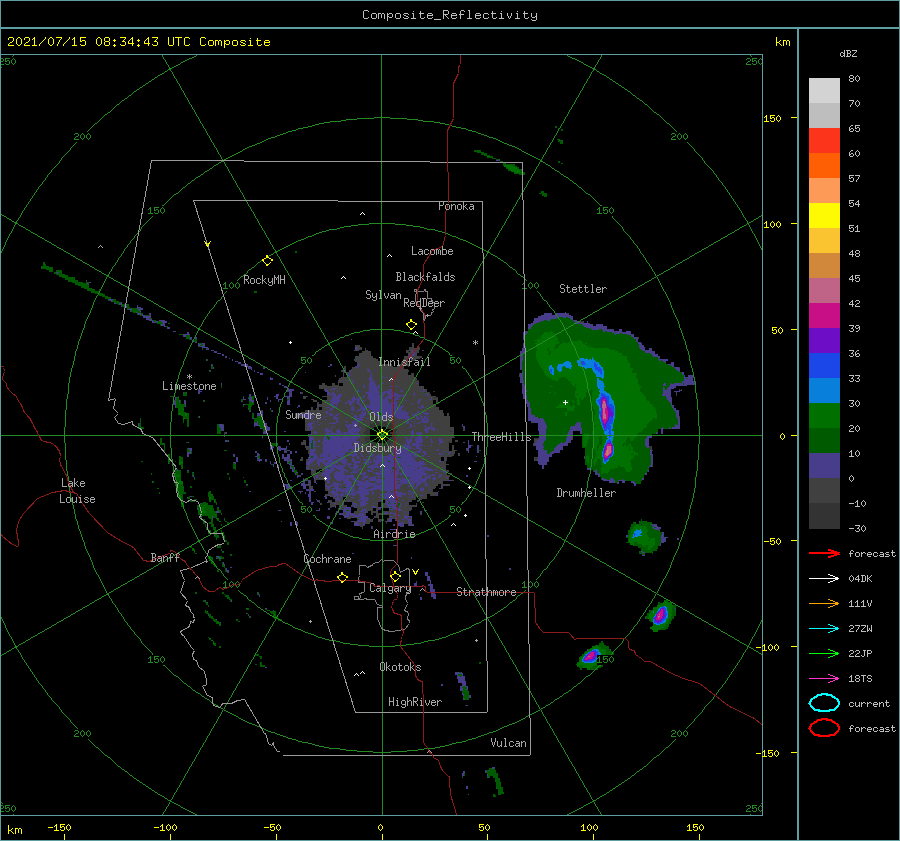This screenshot has width=900, height=841.
Task: Click the Drumheller town label
Action: 586,493
